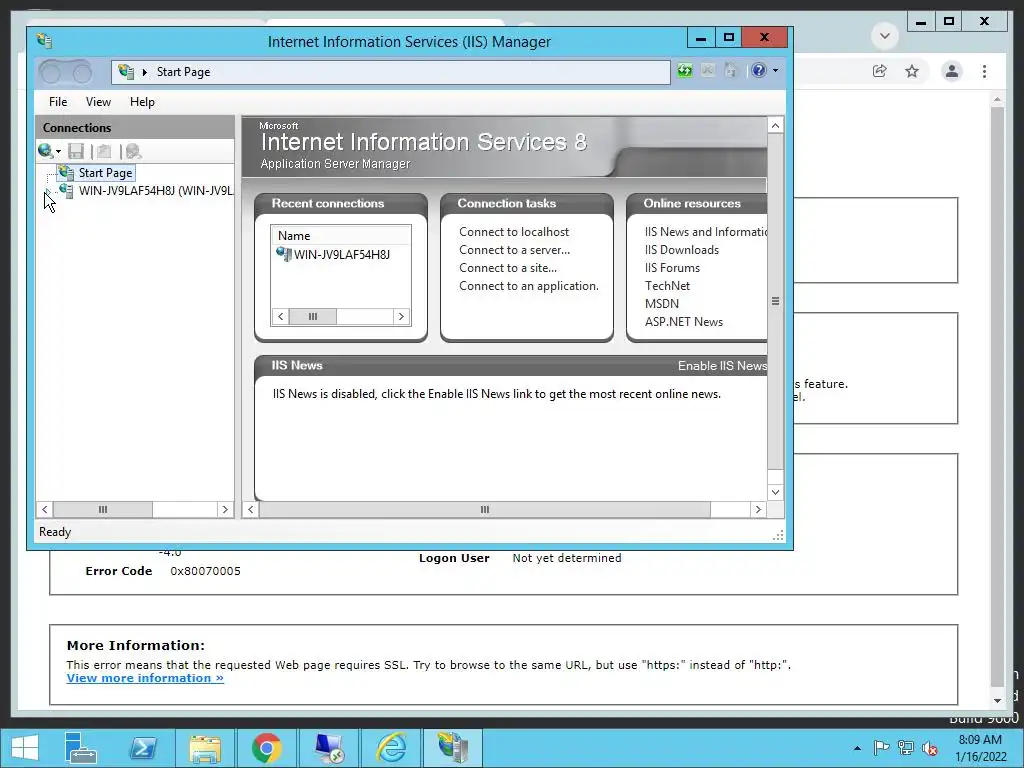Screen dimensions: 1024x768
Task: Click the Stop icon in IIS toolbar
Action: (708, 71)
